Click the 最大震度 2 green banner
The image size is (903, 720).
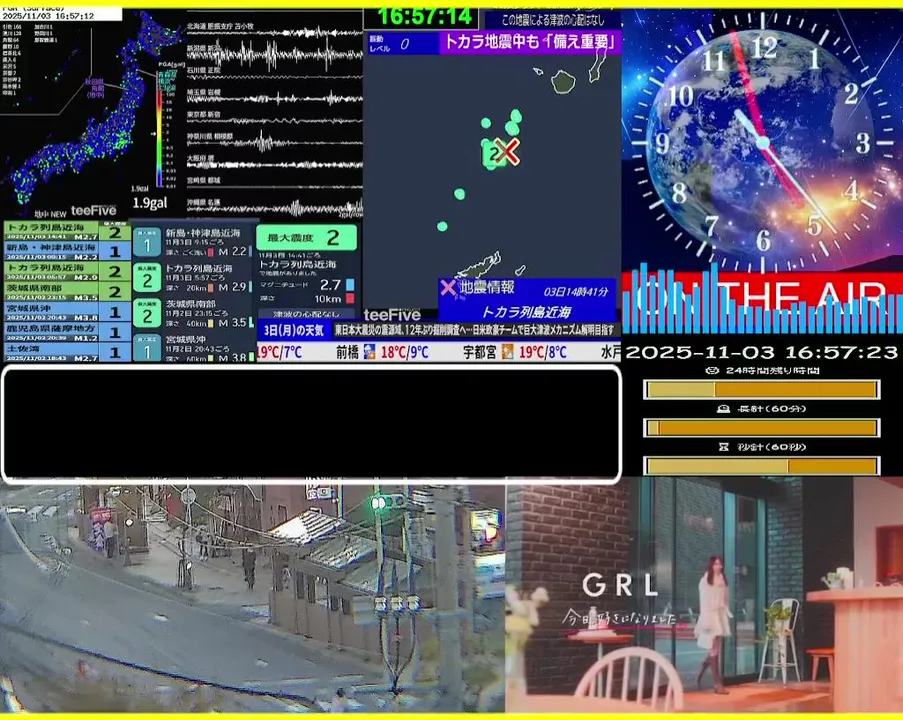pos(306,237)
